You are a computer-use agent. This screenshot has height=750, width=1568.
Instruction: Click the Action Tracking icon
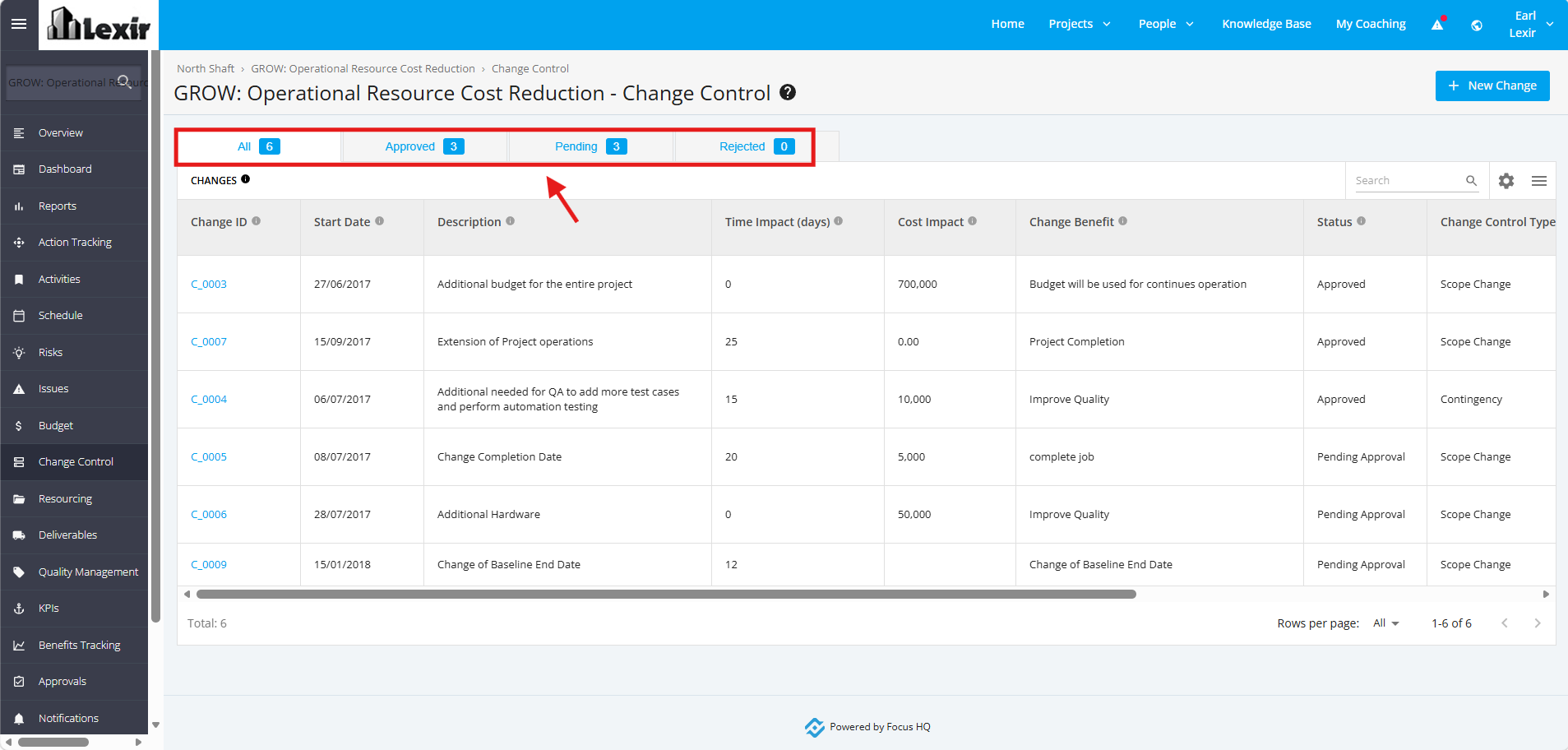coord(19,243)
